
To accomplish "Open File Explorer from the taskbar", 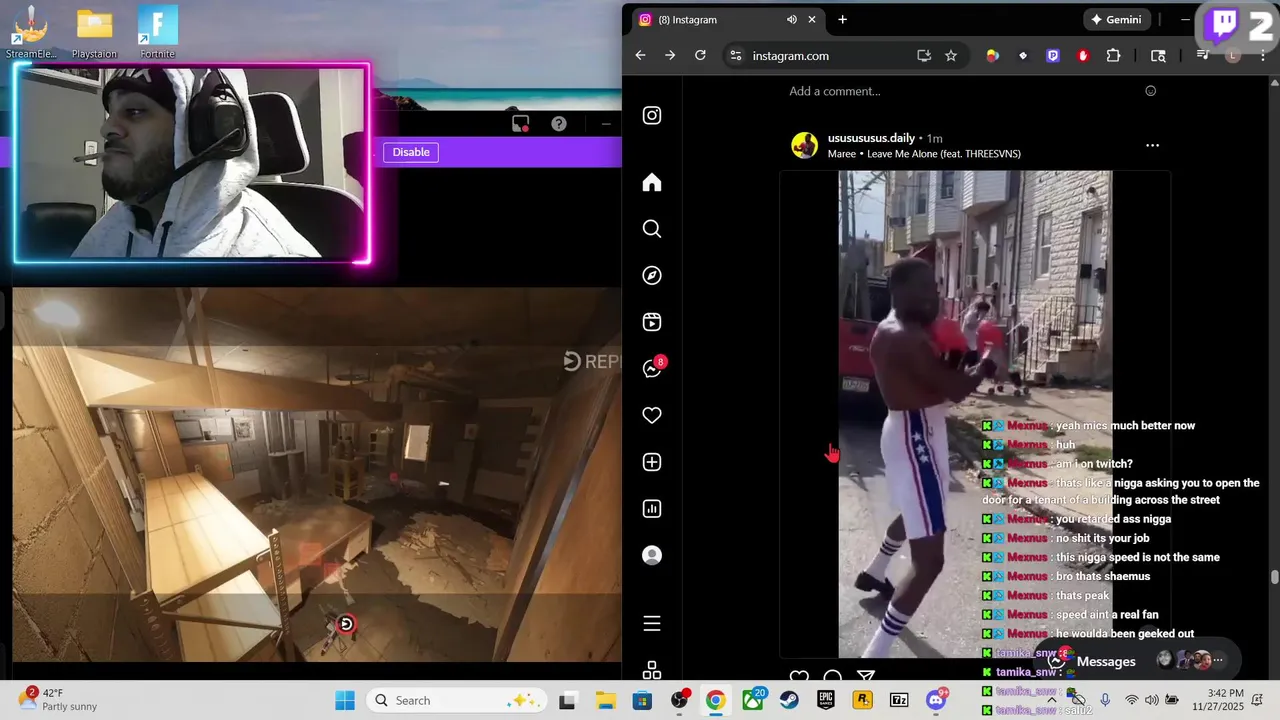I will coord(605,700).
